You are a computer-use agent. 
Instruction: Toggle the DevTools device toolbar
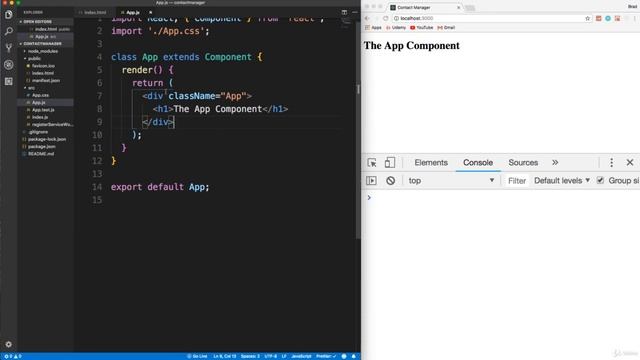[x=390, y=162]
